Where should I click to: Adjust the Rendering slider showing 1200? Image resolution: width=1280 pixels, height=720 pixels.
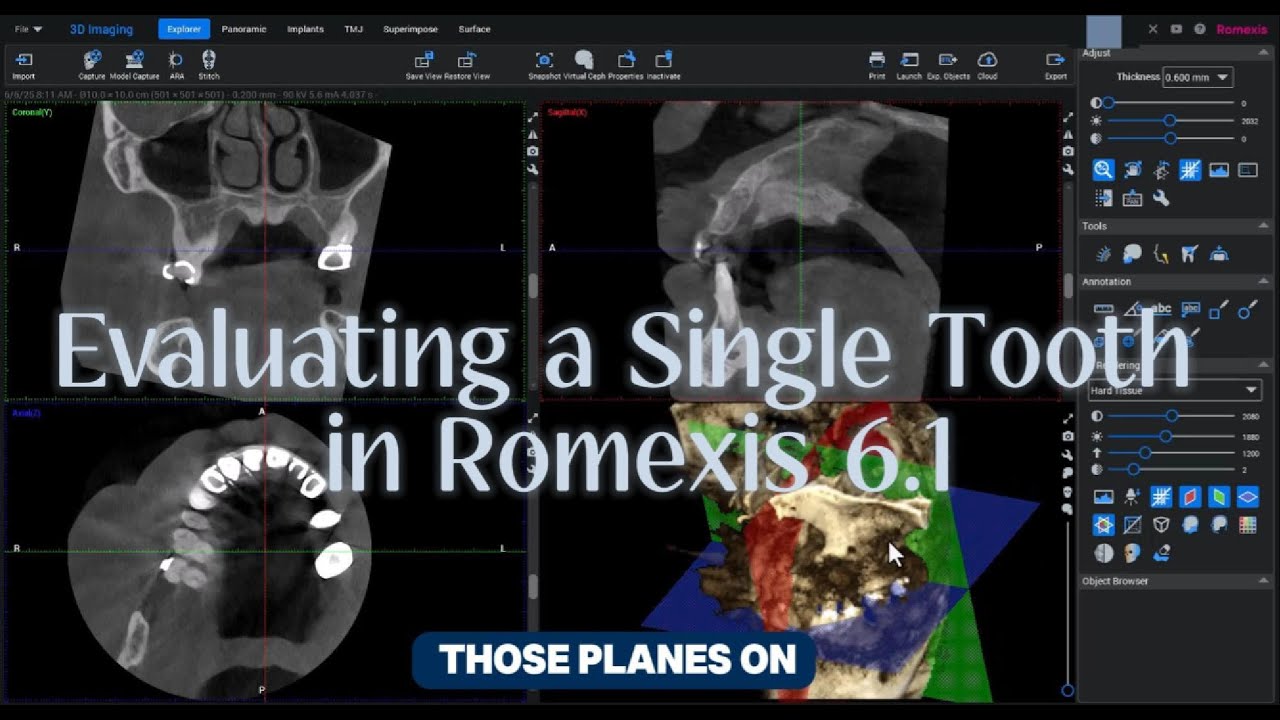(x=1170, y=453)
